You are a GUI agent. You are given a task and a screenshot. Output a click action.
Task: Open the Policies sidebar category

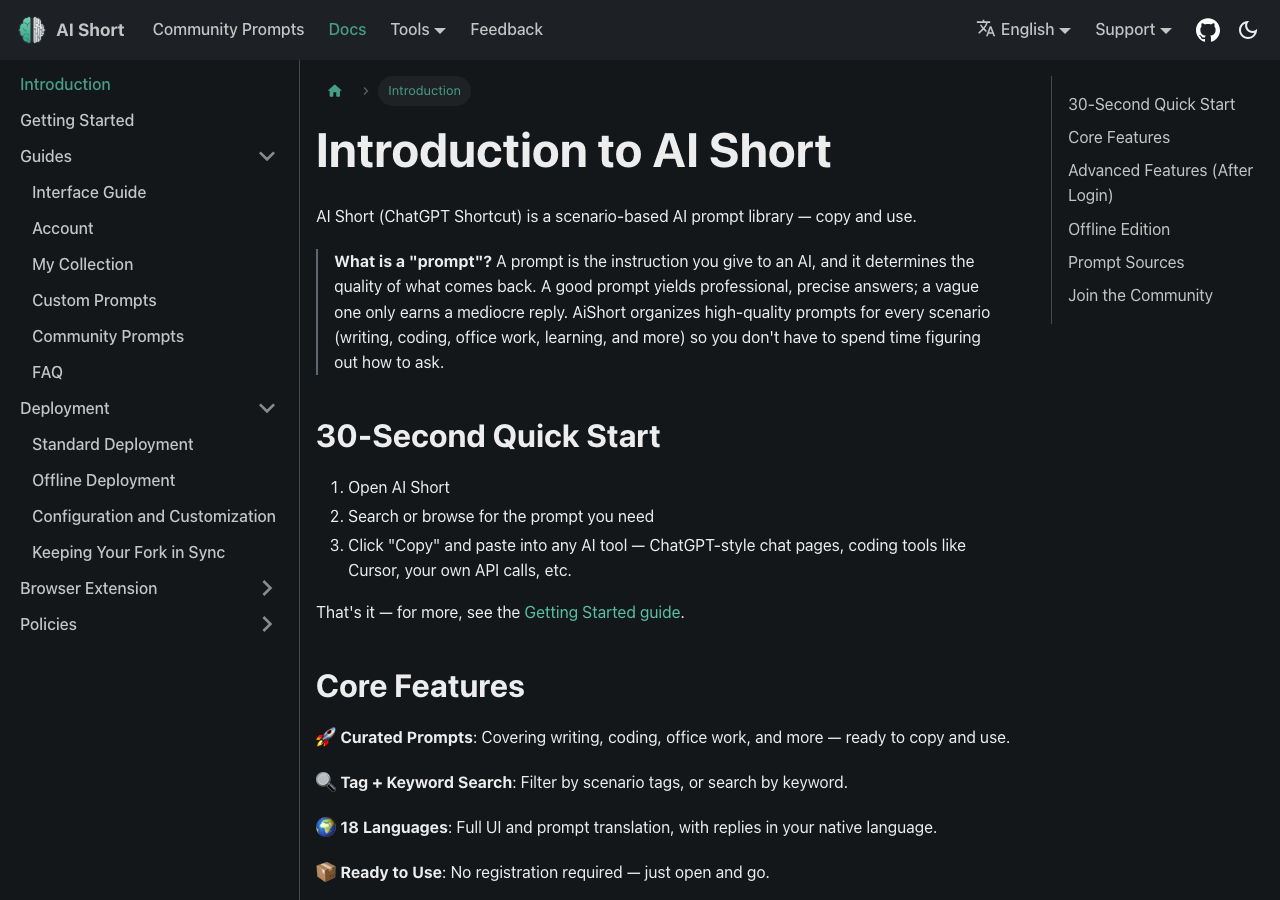(x=48, y=624)
